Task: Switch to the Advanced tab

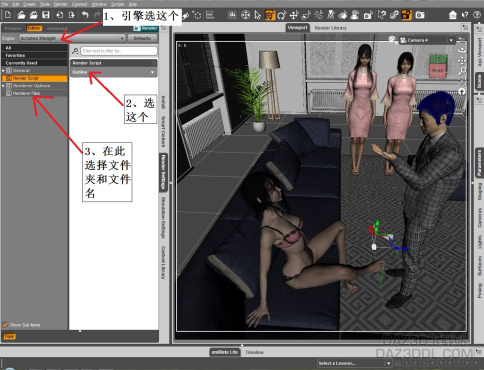Action: pyautogui.click(x=57, y=29)
